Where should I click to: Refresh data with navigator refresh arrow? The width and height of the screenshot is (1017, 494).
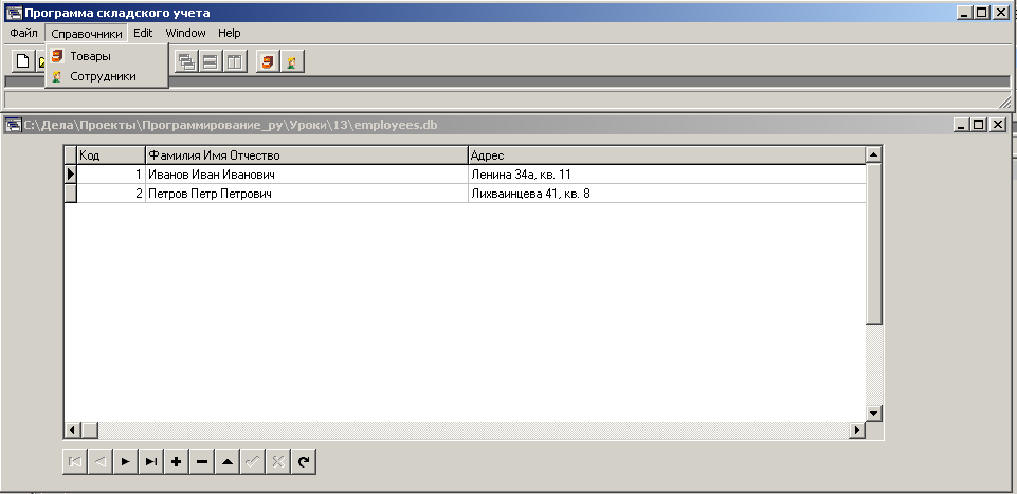coord(303,462)
